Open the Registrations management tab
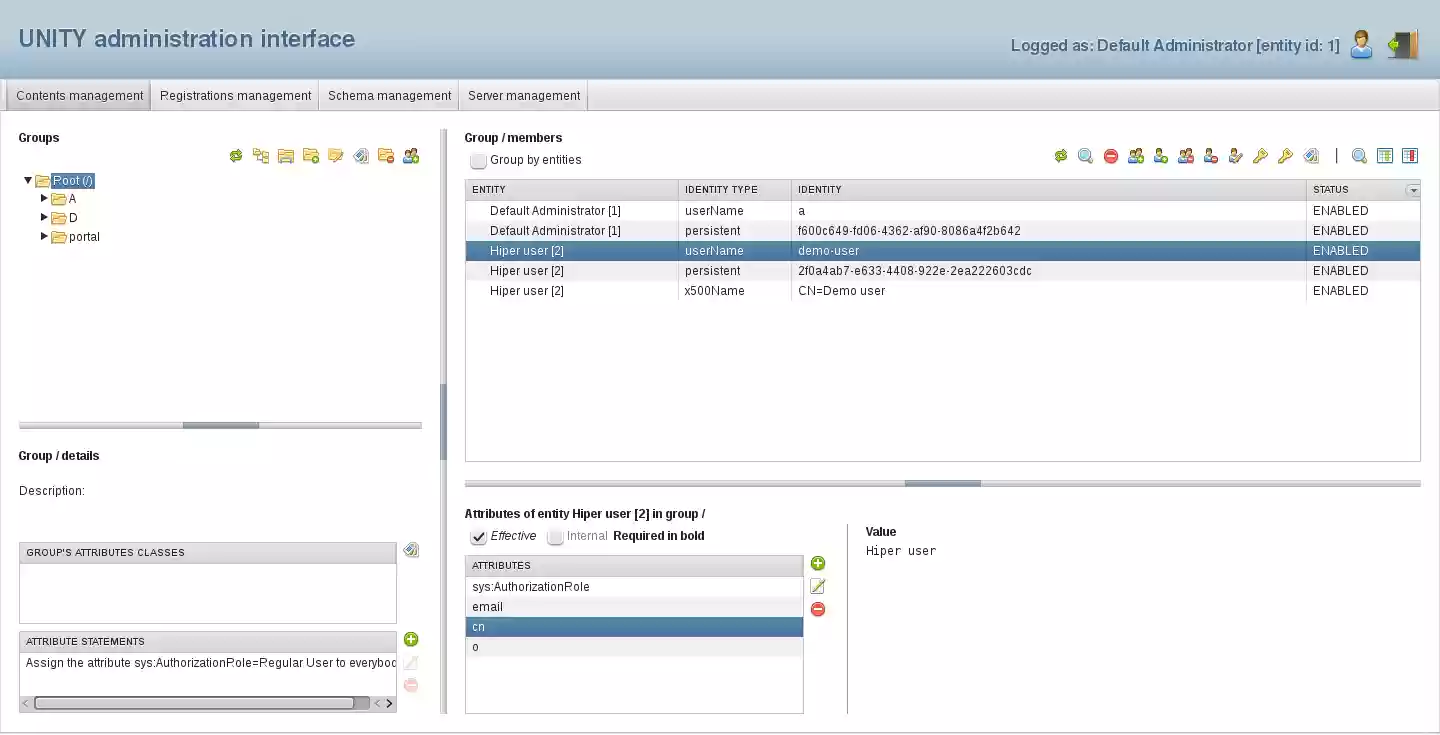1440x735 pixels. point(235,95)
